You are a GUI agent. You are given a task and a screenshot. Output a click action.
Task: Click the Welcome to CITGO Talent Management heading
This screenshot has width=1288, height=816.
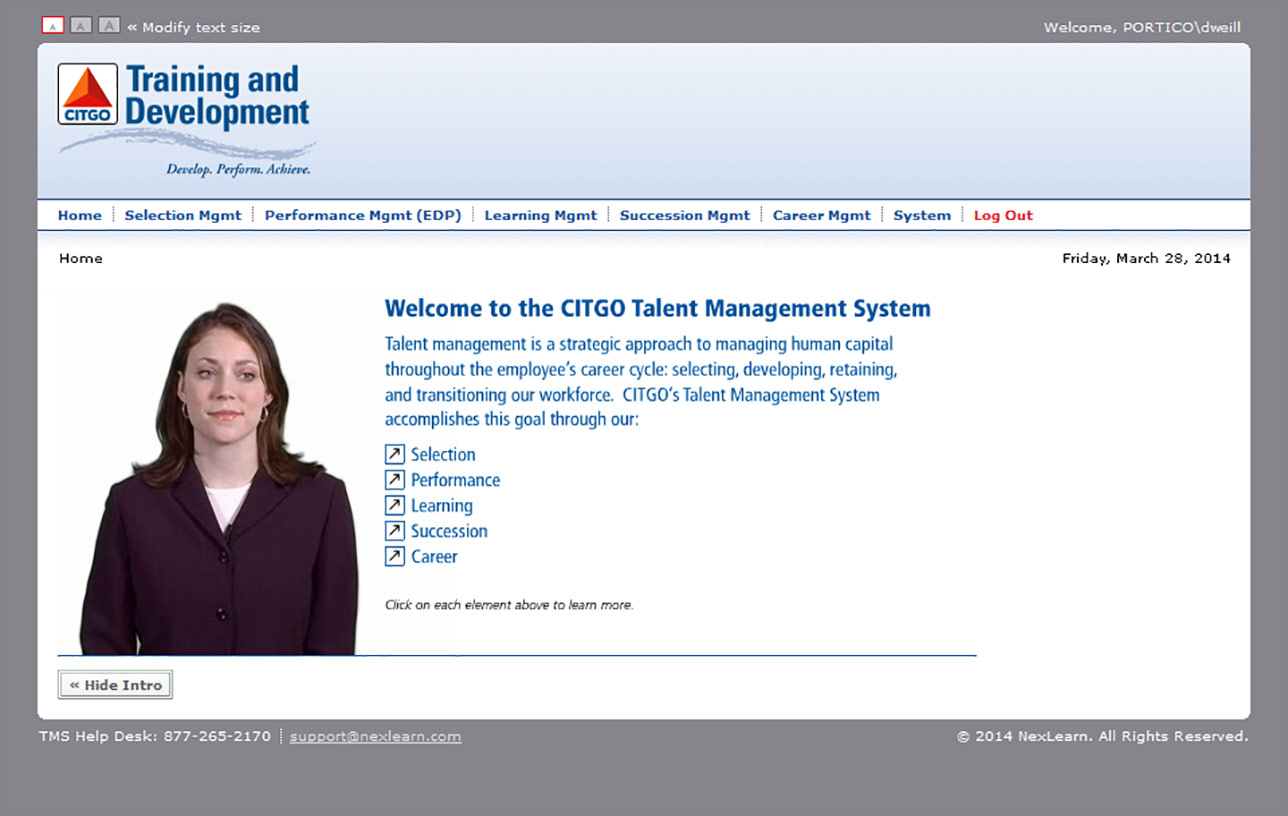tap(658, 308)
